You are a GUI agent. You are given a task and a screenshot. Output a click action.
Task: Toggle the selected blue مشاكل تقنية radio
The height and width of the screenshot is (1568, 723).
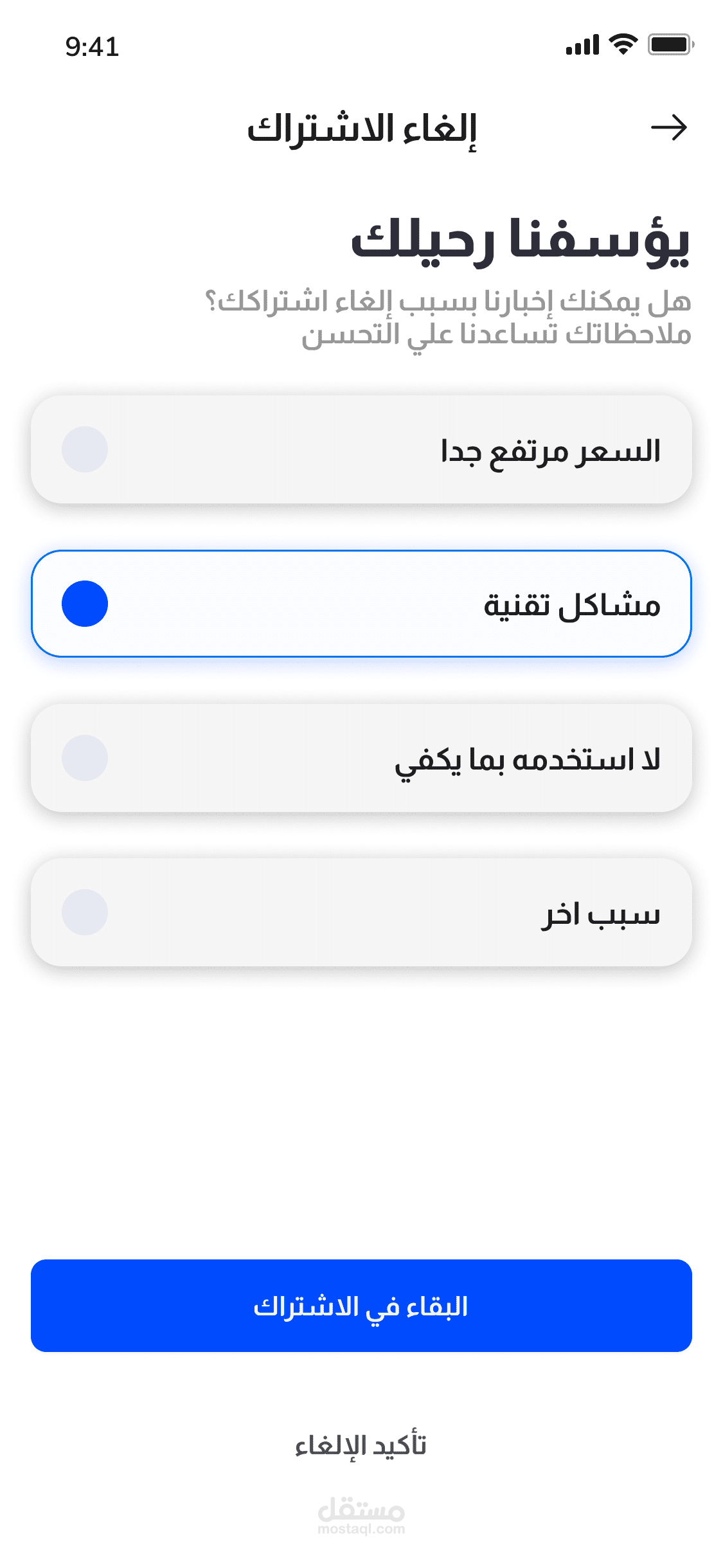click(85, 604)
